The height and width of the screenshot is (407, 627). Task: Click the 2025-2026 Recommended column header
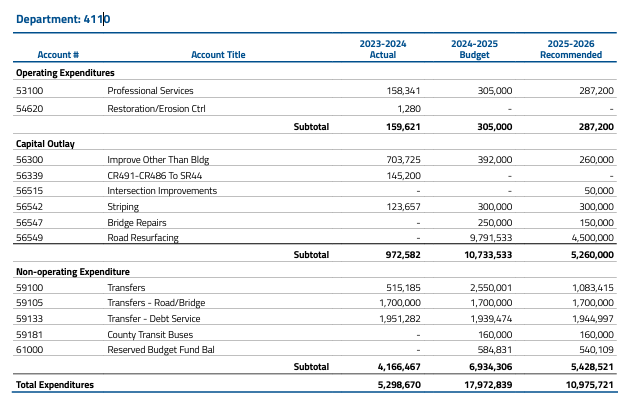(x=570, y=50)
